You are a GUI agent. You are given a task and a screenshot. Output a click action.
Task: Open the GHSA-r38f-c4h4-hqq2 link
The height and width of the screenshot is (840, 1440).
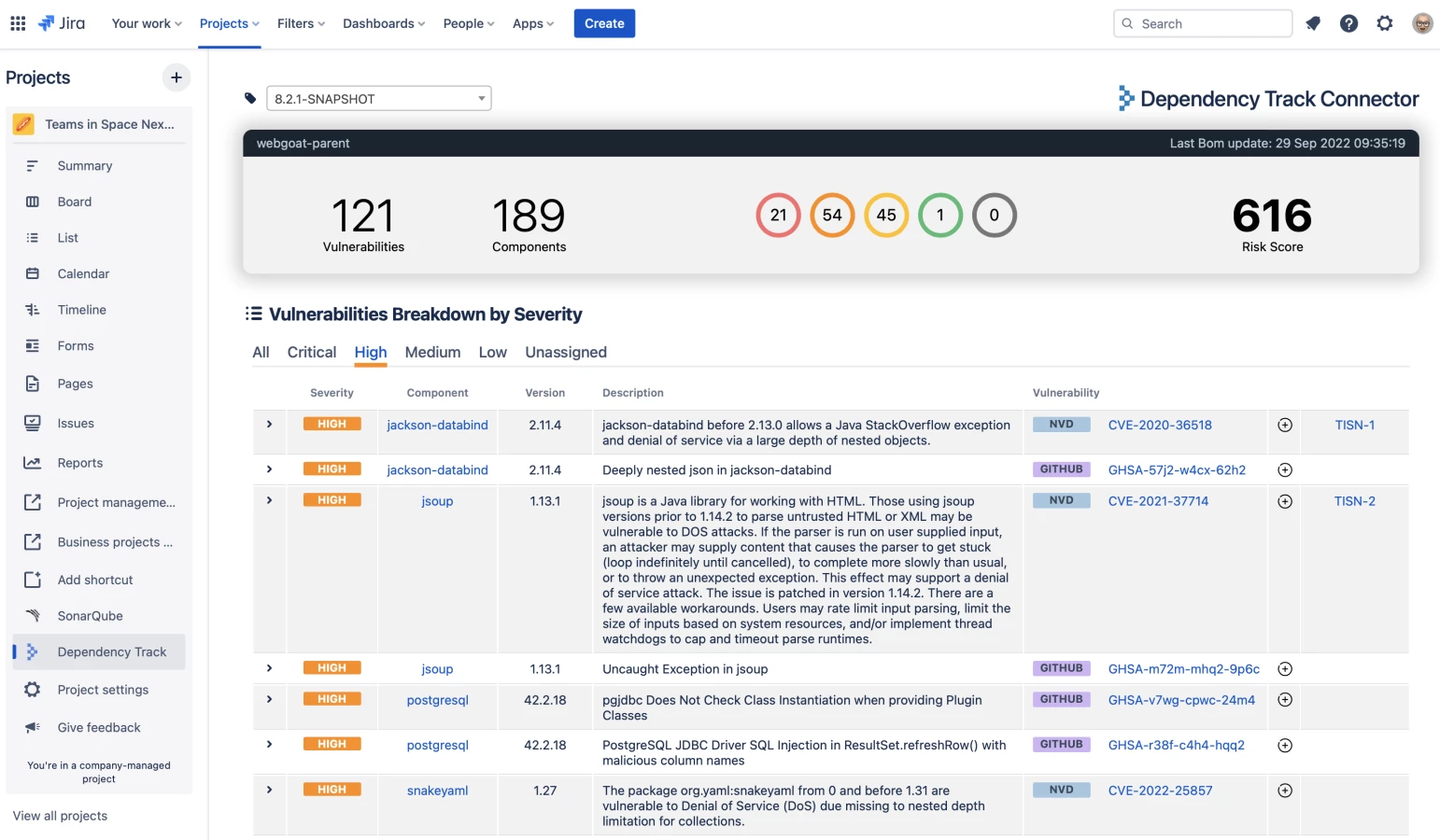tap(1177, 746)
